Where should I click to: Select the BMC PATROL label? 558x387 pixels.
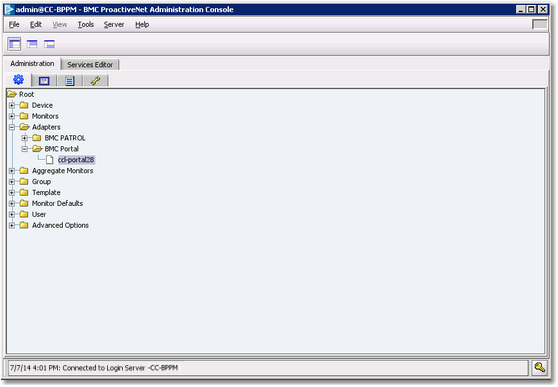(x=65, y=138)
